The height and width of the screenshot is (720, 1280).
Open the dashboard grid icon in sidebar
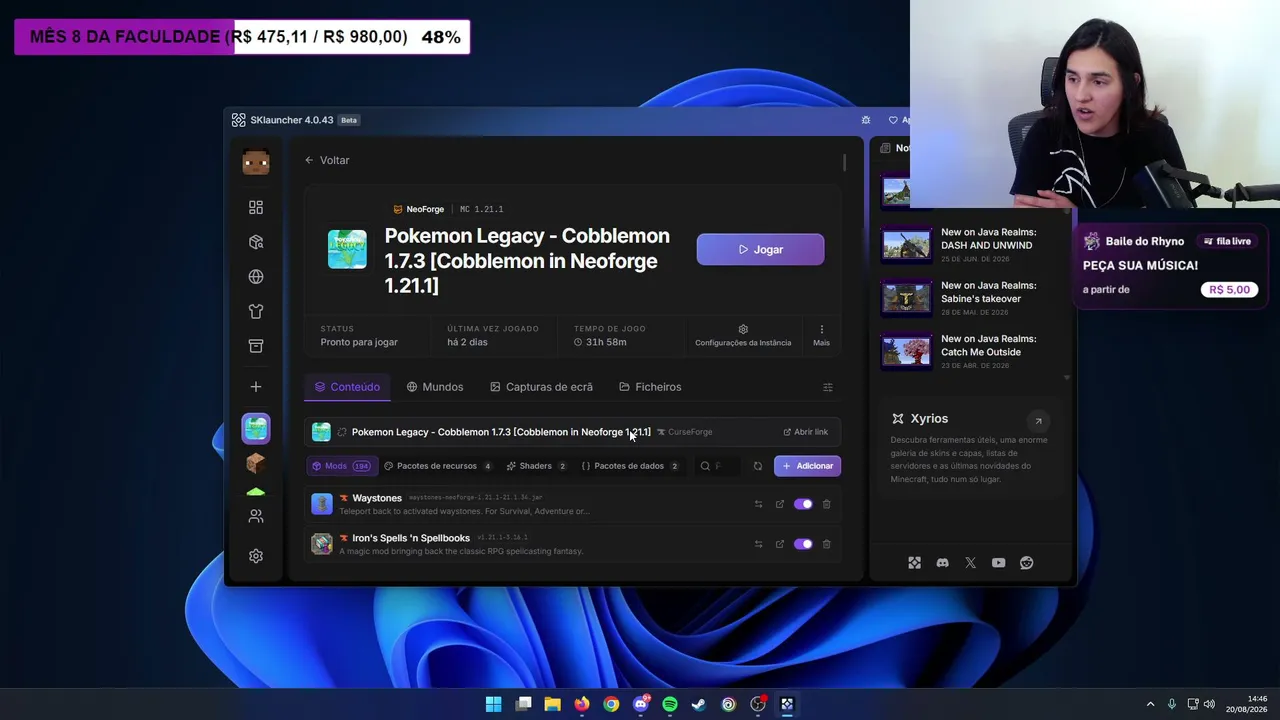[256, 207]
